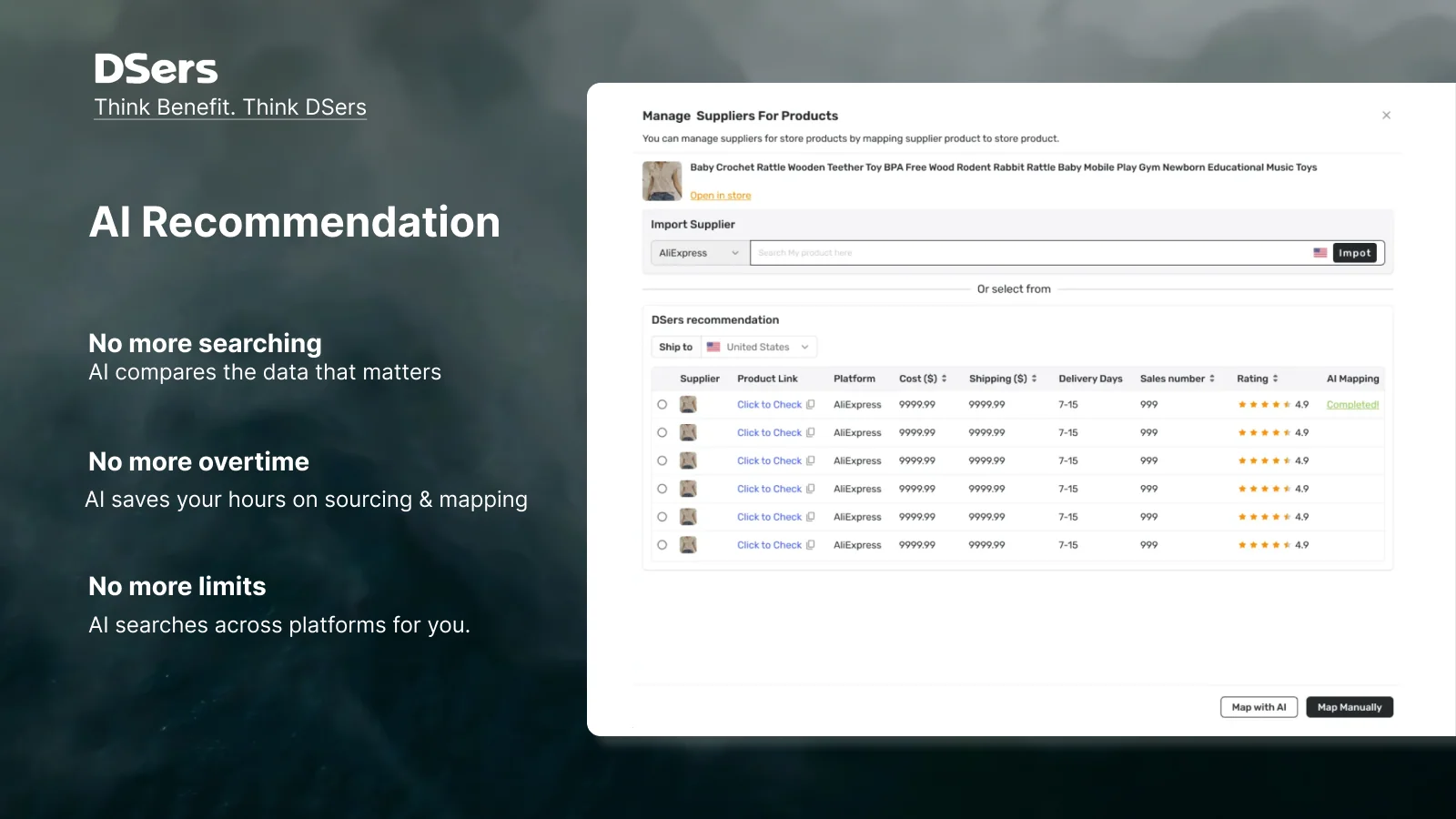The height and width of the screenshot is (819, 1456).
Task: Click the Map with AI button
Action: pos(1259,707)
